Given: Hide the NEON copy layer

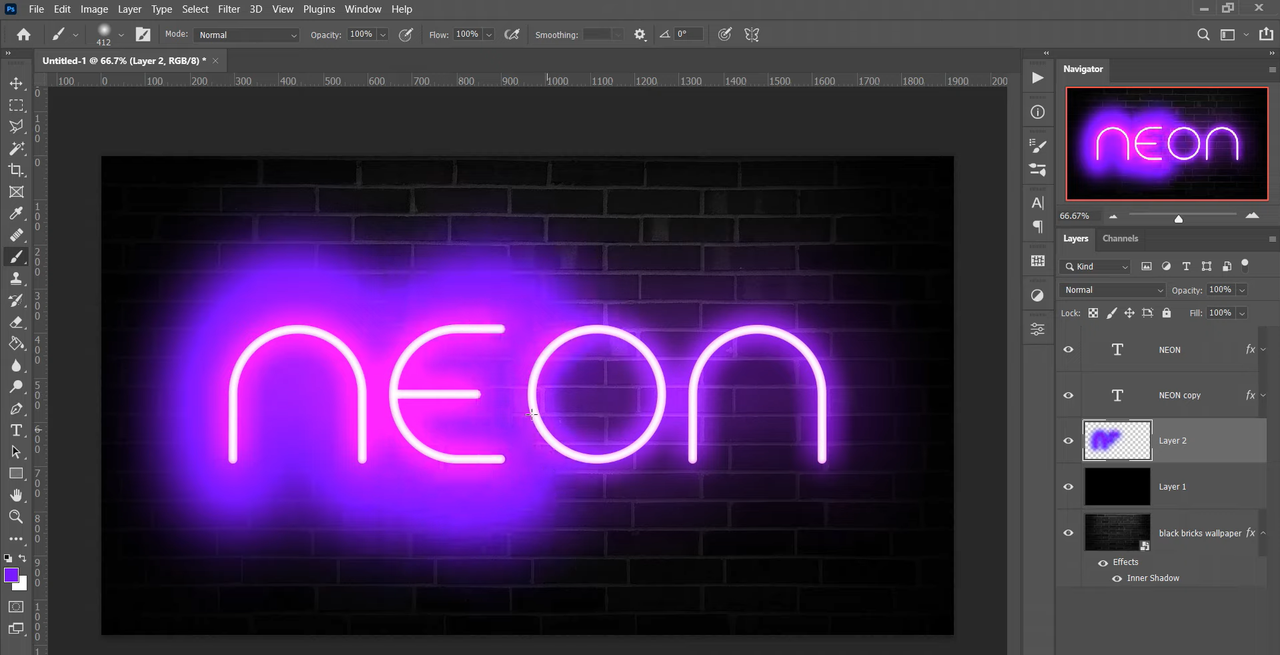Looking at the screenshot, I should [1068, 395].
